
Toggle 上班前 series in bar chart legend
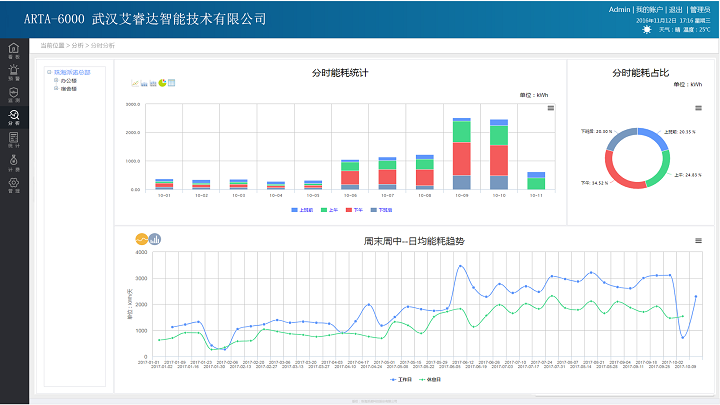point(303,209)
